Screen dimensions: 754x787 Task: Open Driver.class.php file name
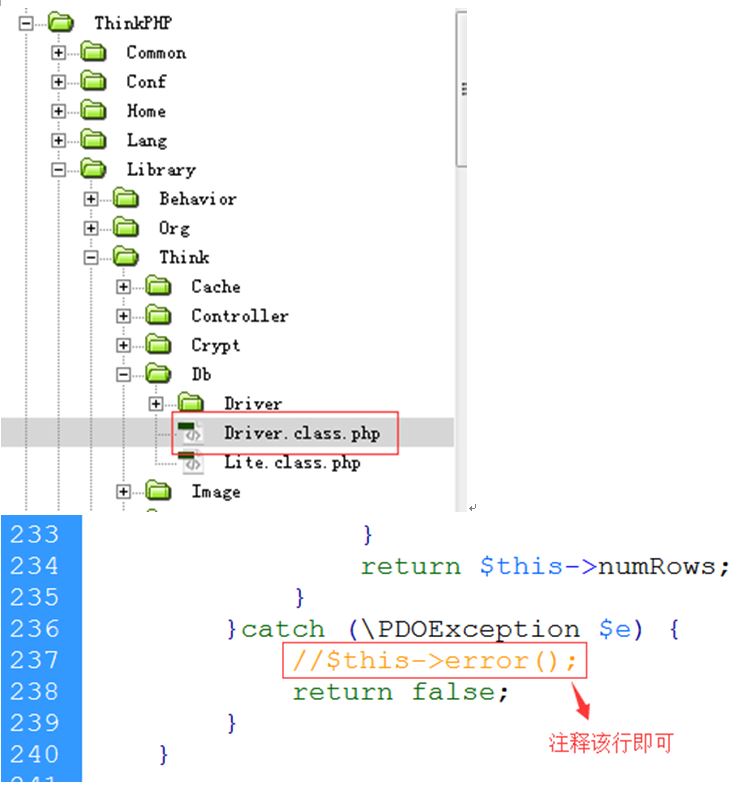pos(302,433)
